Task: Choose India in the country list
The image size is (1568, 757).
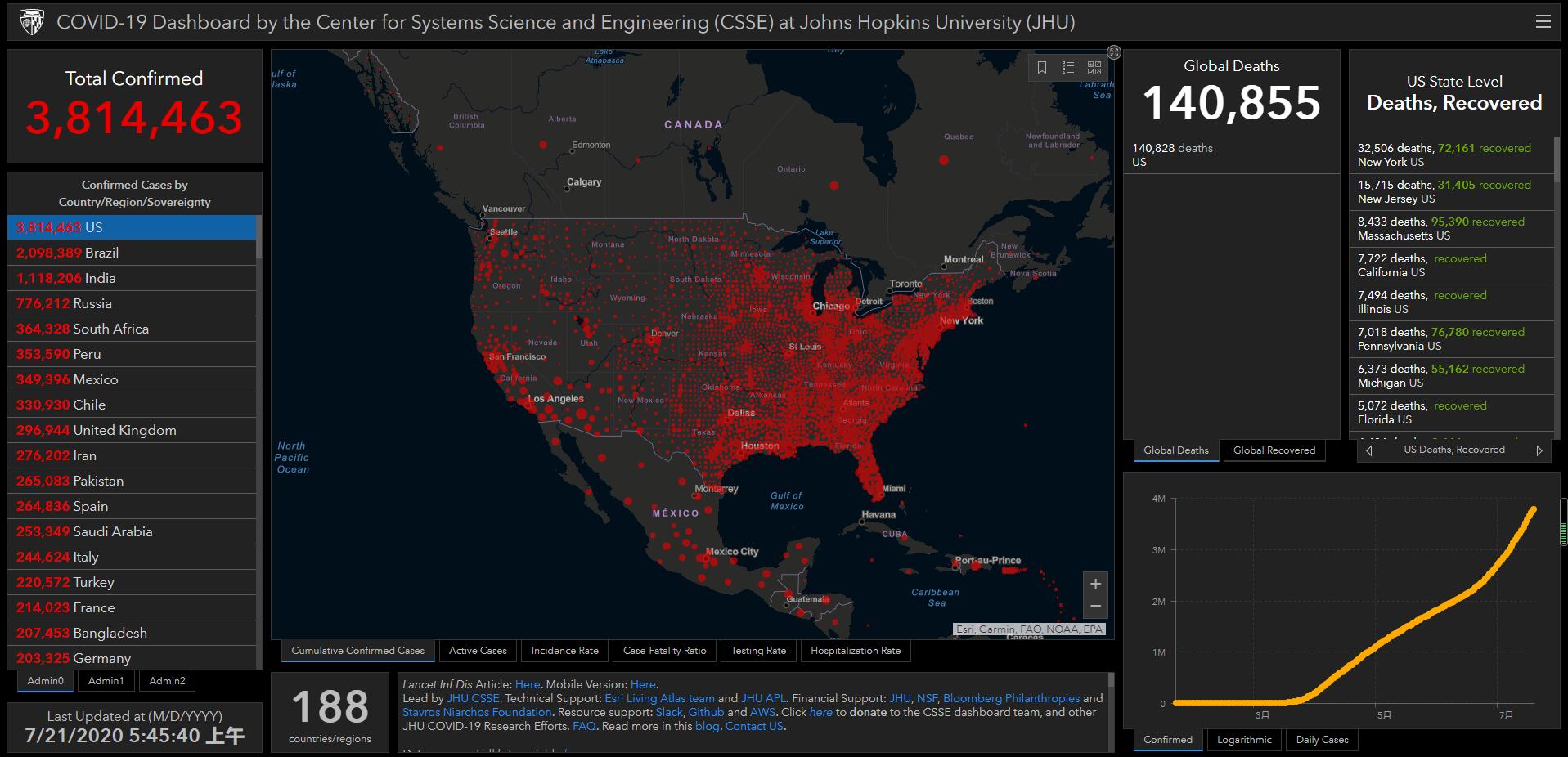Action: [132, 278]
